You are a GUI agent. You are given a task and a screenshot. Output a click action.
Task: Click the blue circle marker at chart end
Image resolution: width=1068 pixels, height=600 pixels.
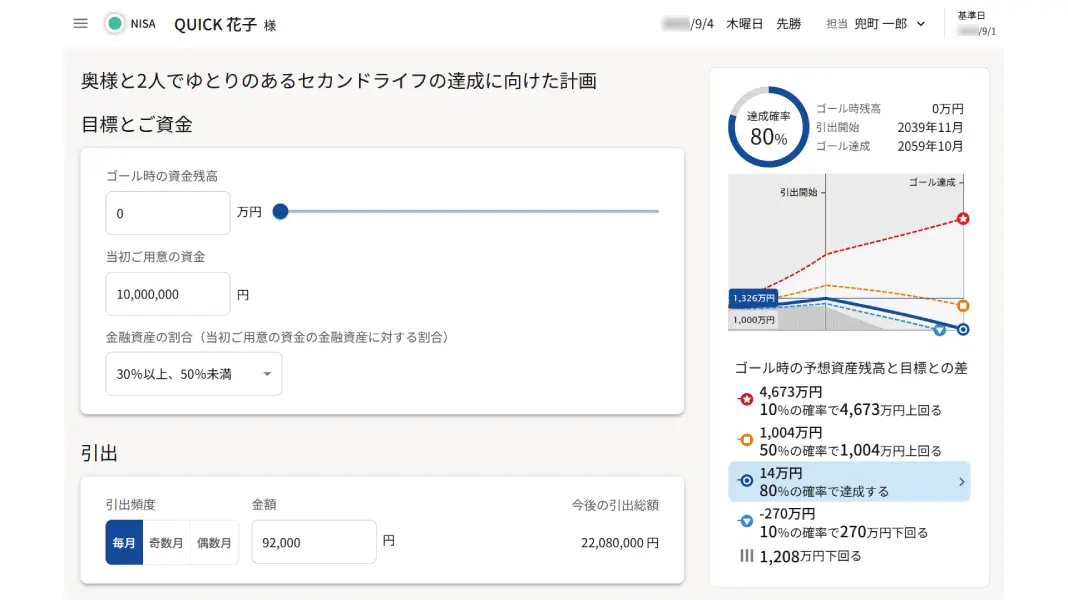click(x=962, y=330)
